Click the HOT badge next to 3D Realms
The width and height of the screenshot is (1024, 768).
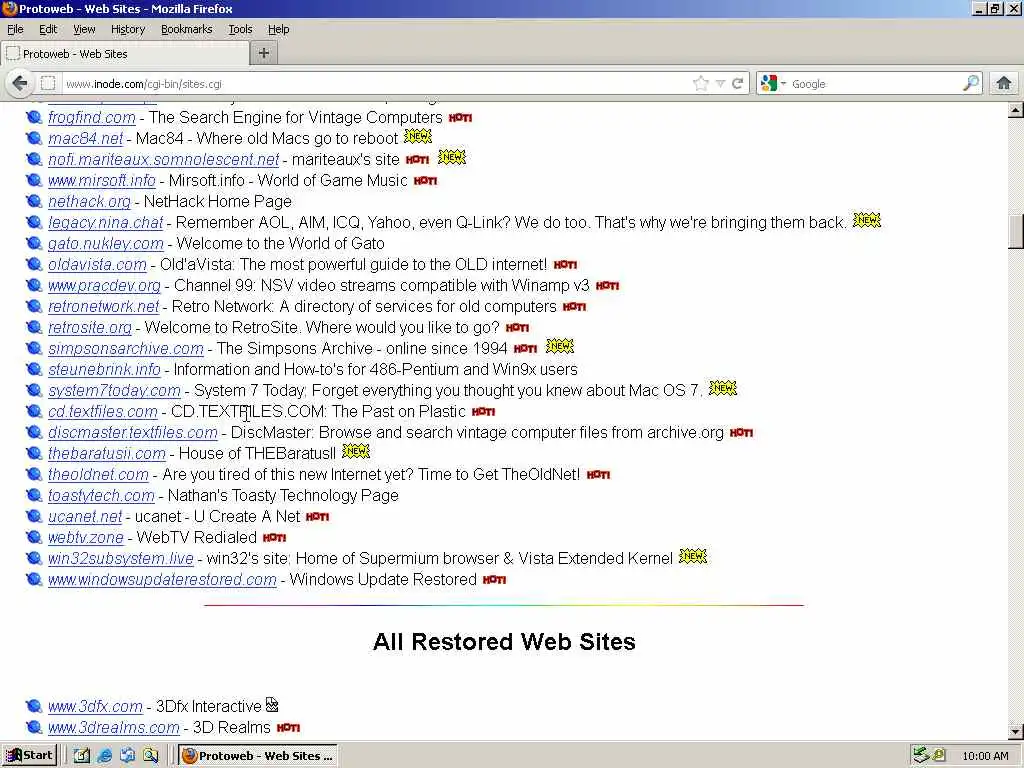point(288,728)
